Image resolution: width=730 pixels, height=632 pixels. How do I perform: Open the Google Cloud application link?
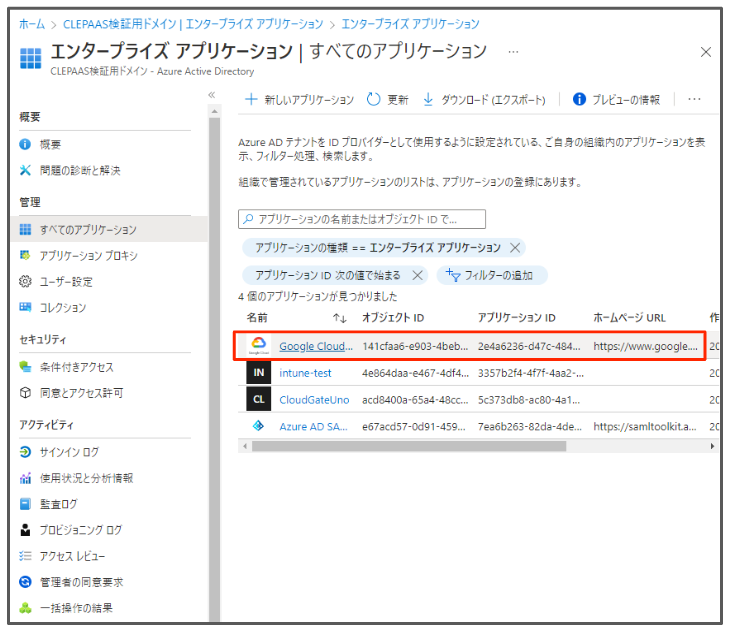point(315,346)
